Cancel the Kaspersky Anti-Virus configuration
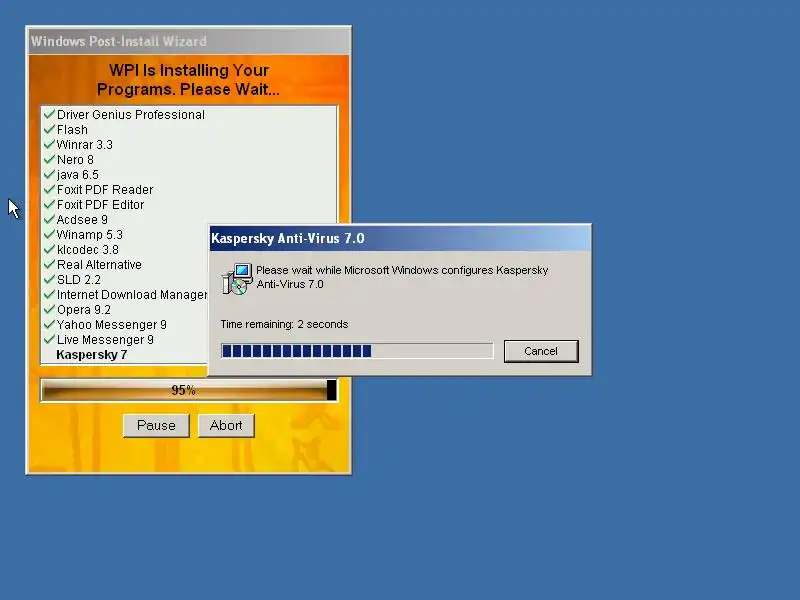800x600 pixels. [541, 351]
